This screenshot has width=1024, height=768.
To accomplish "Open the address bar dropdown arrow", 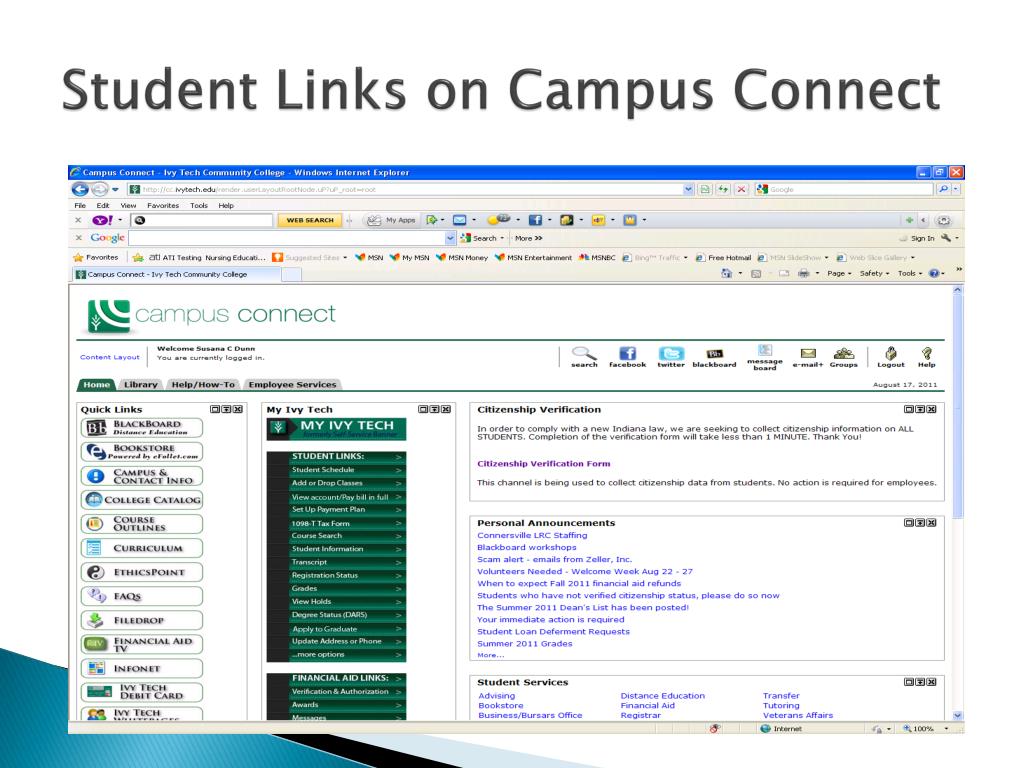I will click(x=688, y=189).
